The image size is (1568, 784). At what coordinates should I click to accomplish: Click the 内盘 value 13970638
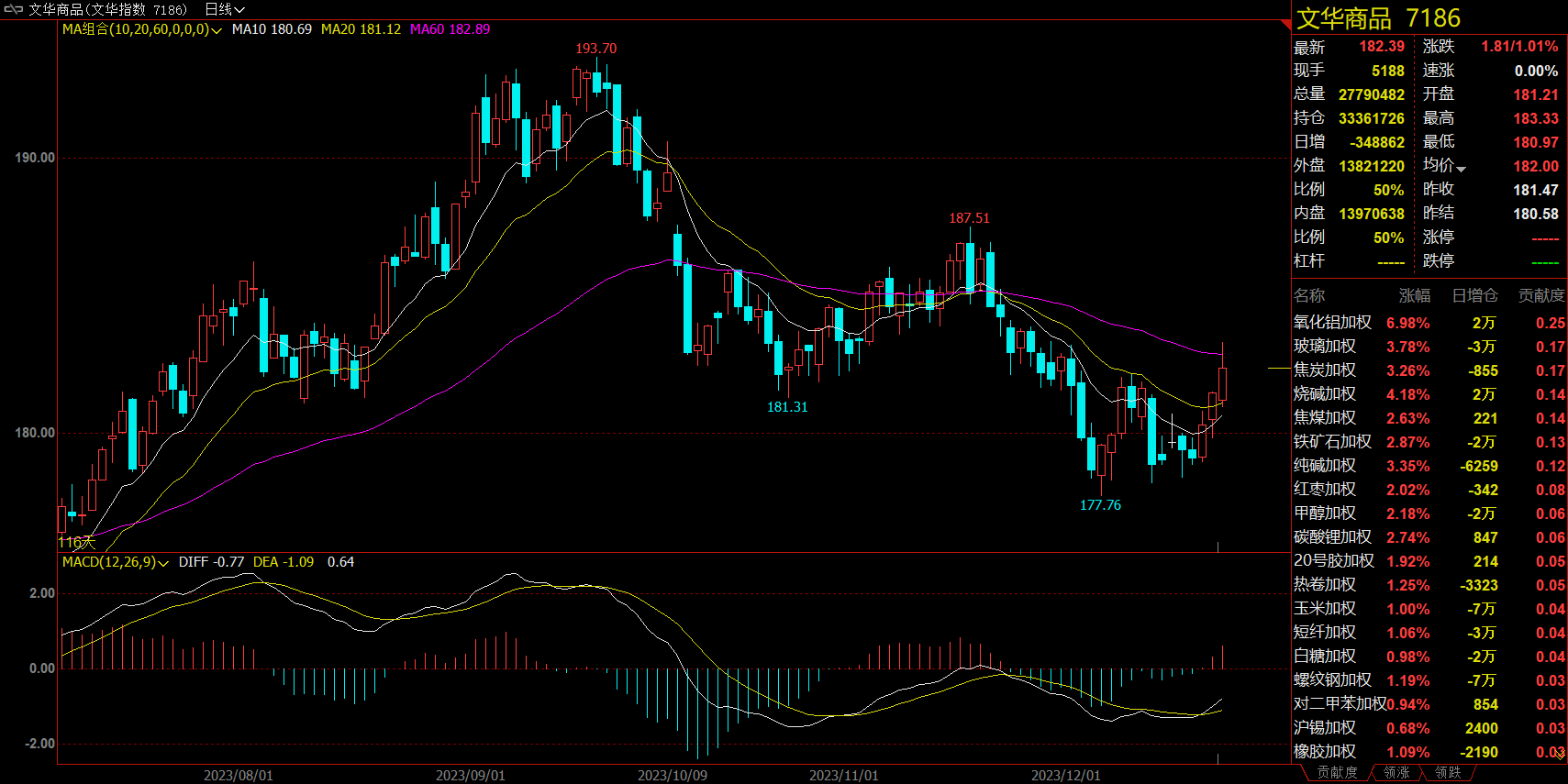point(1372,214)
